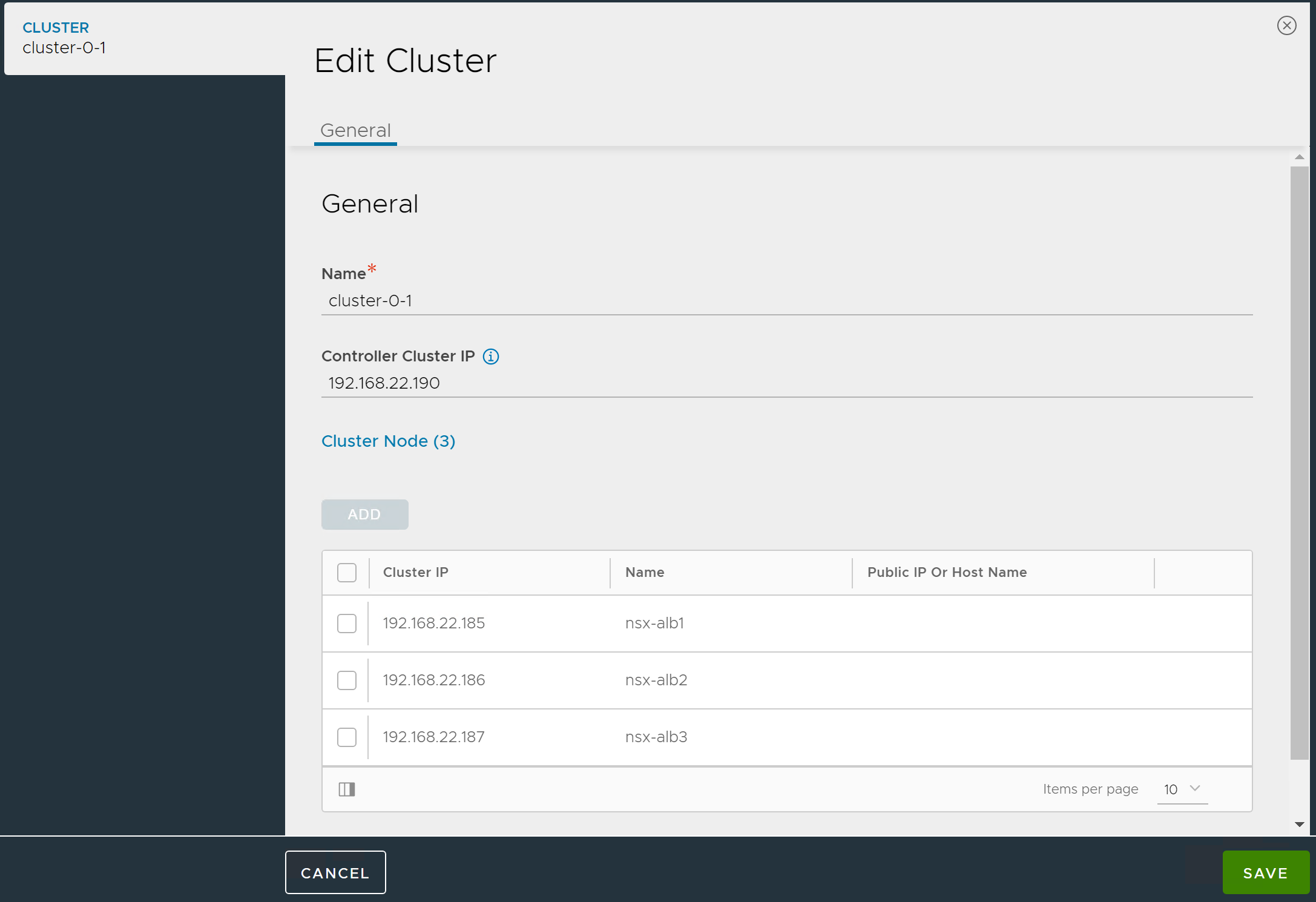Close the Edit Cluster dialog via X
The width and height of the screenshot is (1316, 902).
tap(1286, 25)
